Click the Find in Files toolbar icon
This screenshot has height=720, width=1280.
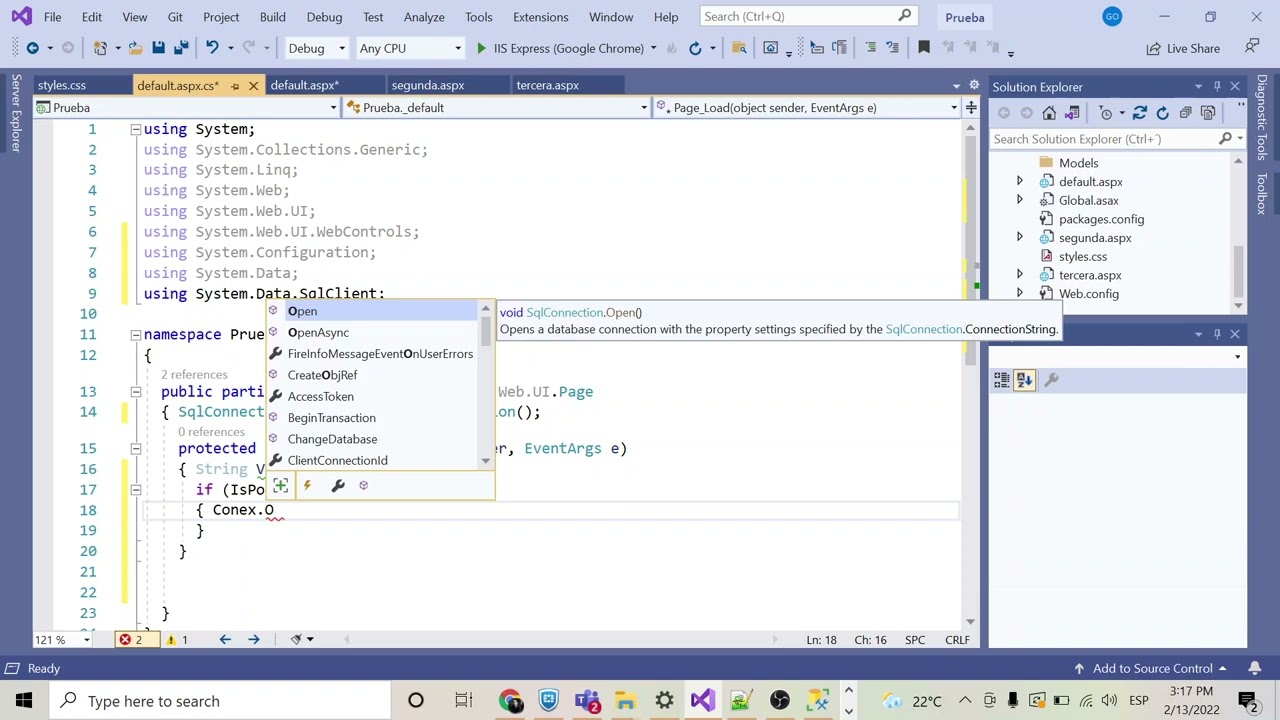739,48
